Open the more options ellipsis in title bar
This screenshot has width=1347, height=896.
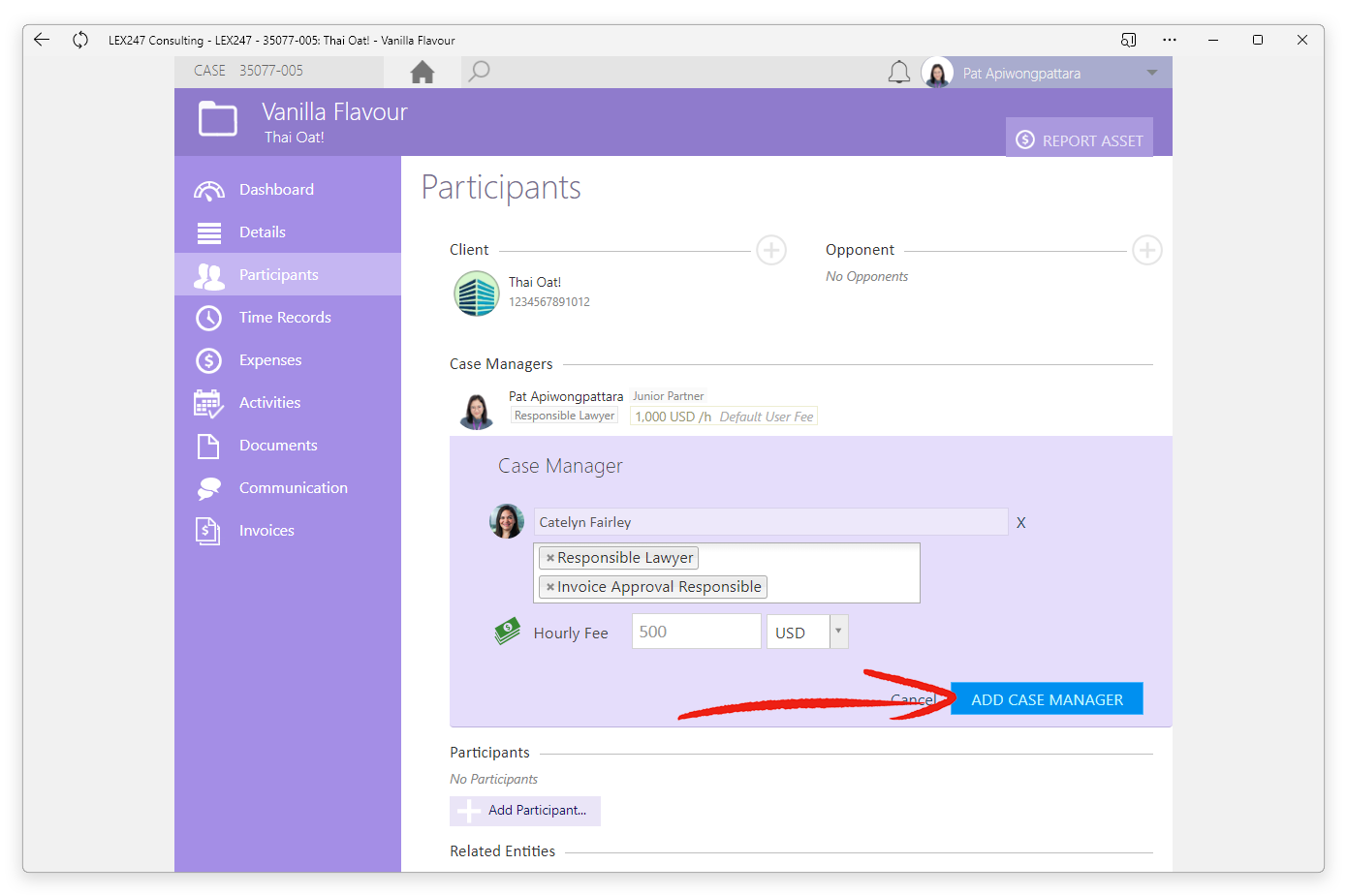pyautogui.click(x=1170, y=40)
